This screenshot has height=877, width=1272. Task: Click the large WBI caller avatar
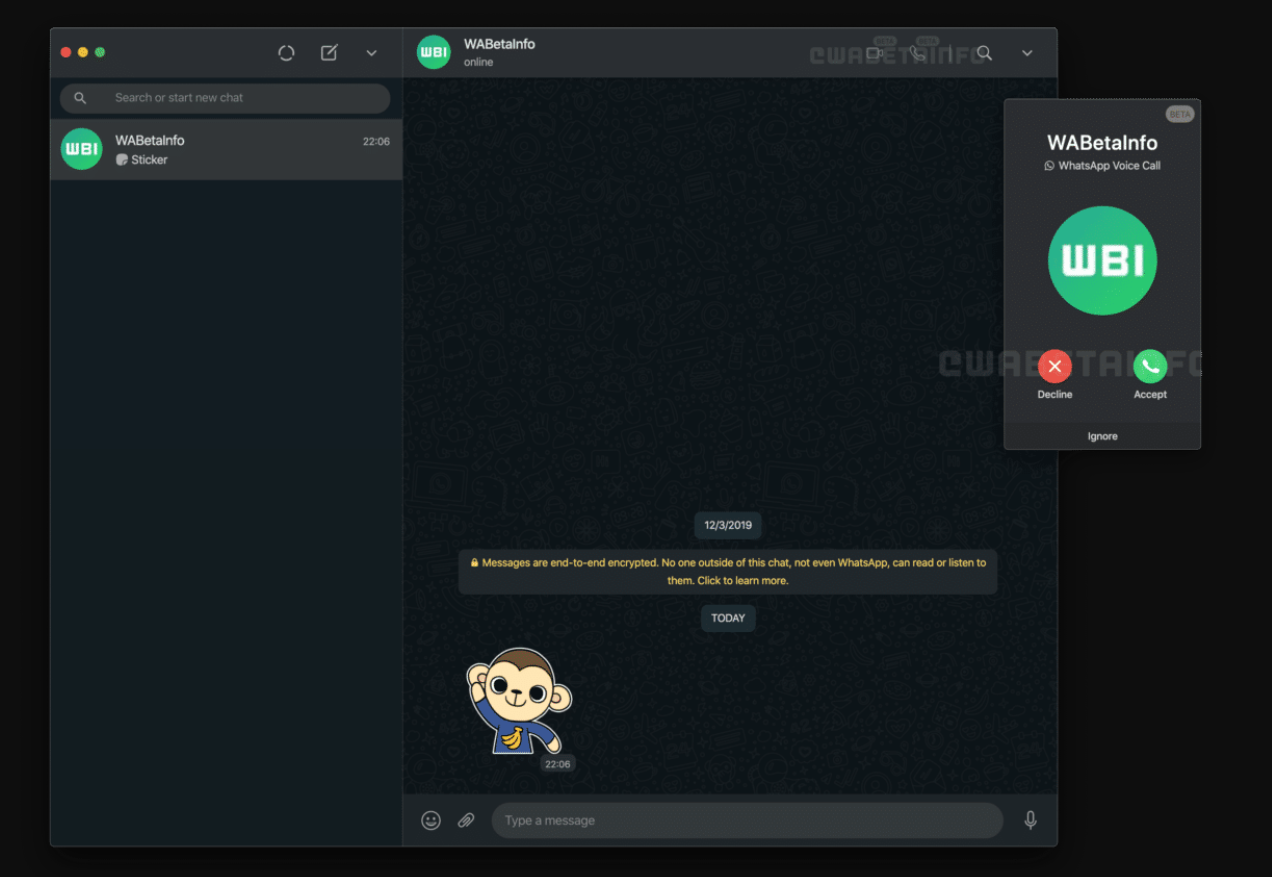click(1102, 261)
